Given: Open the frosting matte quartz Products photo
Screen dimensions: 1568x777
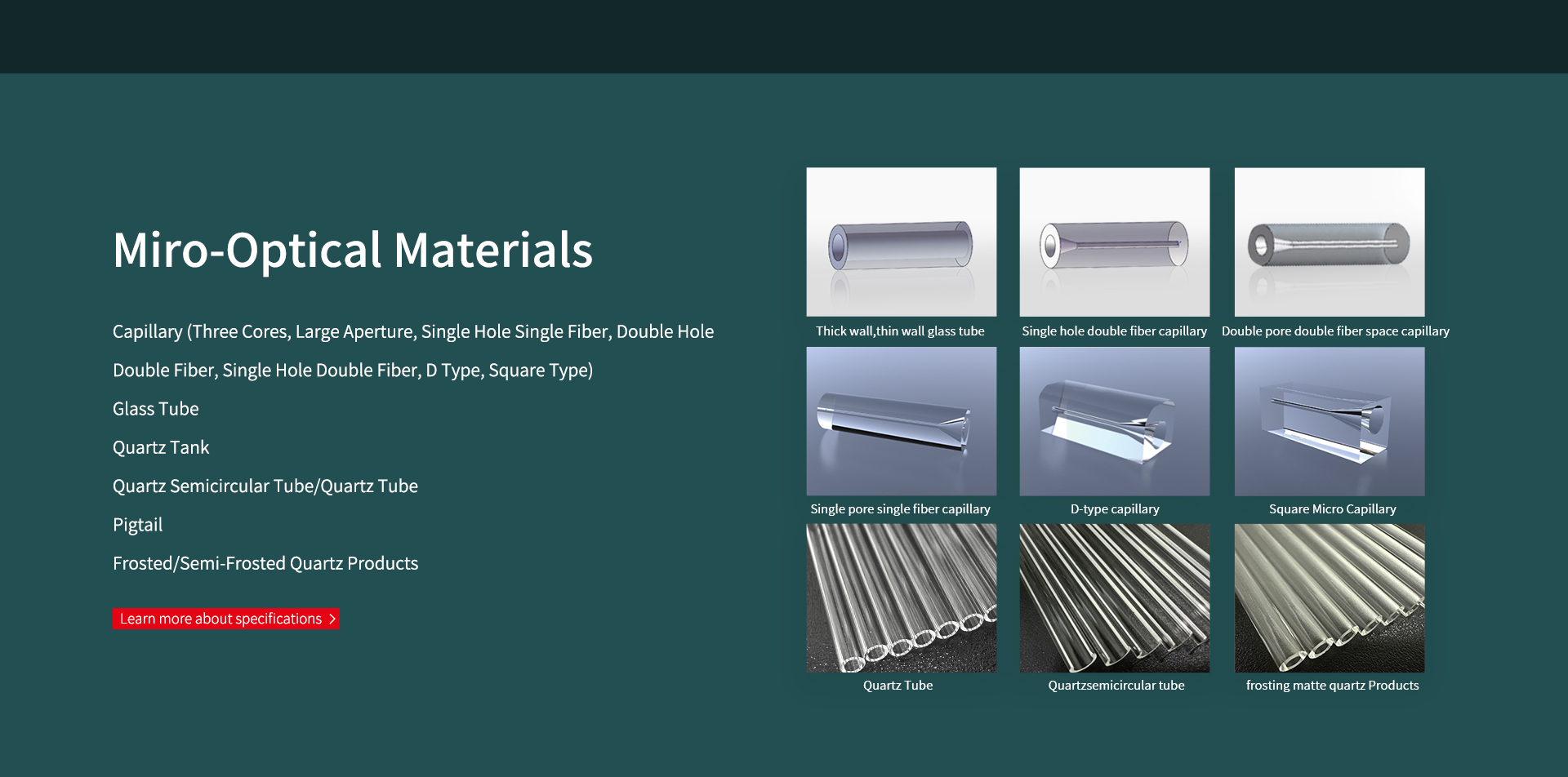Looking at the screenshot, I should (1330, 598).
